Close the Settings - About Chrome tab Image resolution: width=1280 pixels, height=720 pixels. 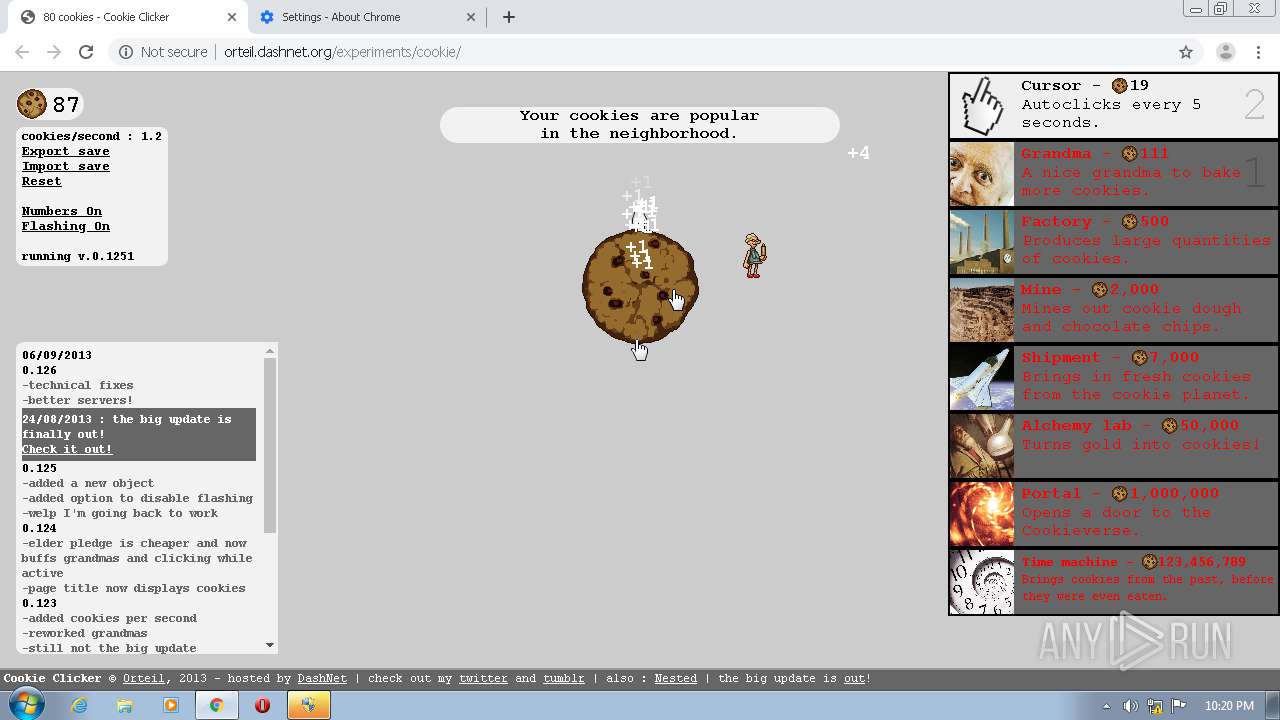472,17
